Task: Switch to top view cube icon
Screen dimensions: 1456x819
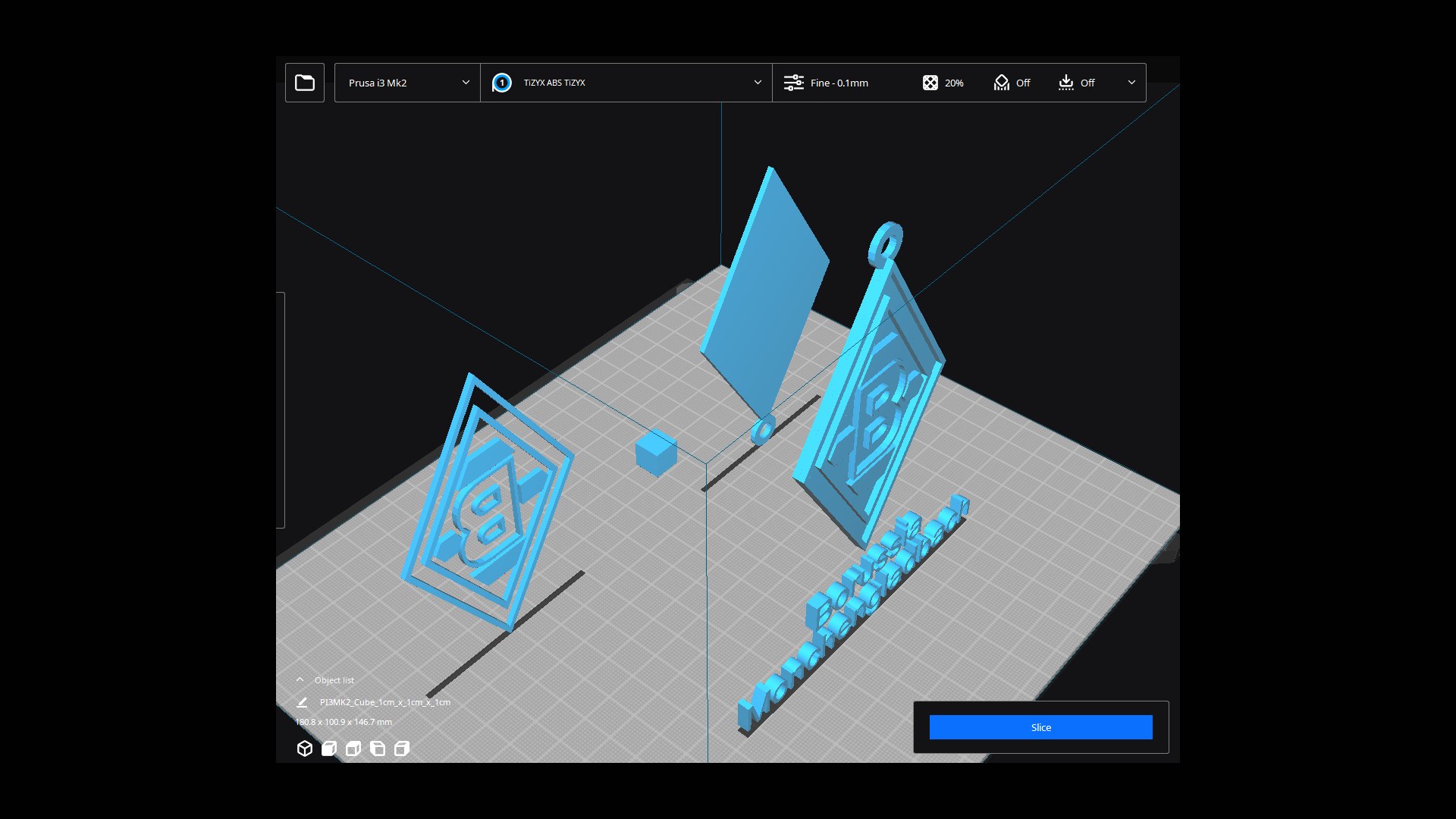Action: 353,748
